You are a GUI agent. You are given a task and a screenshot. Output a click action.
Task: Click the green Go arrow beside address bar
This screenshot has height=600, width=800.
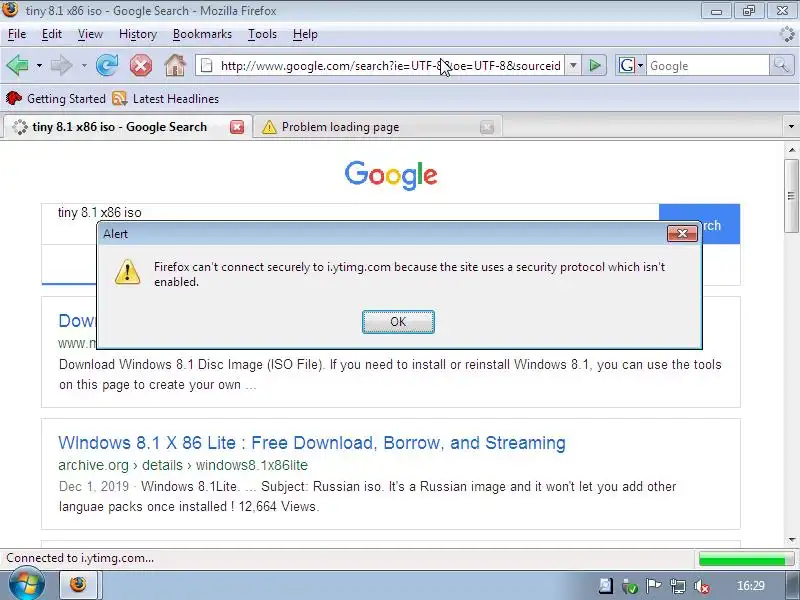click(594, 65)
